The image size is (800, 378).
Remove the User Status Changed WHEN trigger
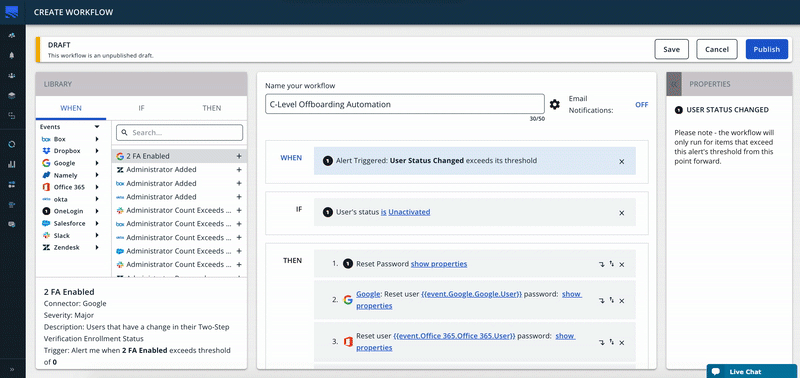[621, 161]
